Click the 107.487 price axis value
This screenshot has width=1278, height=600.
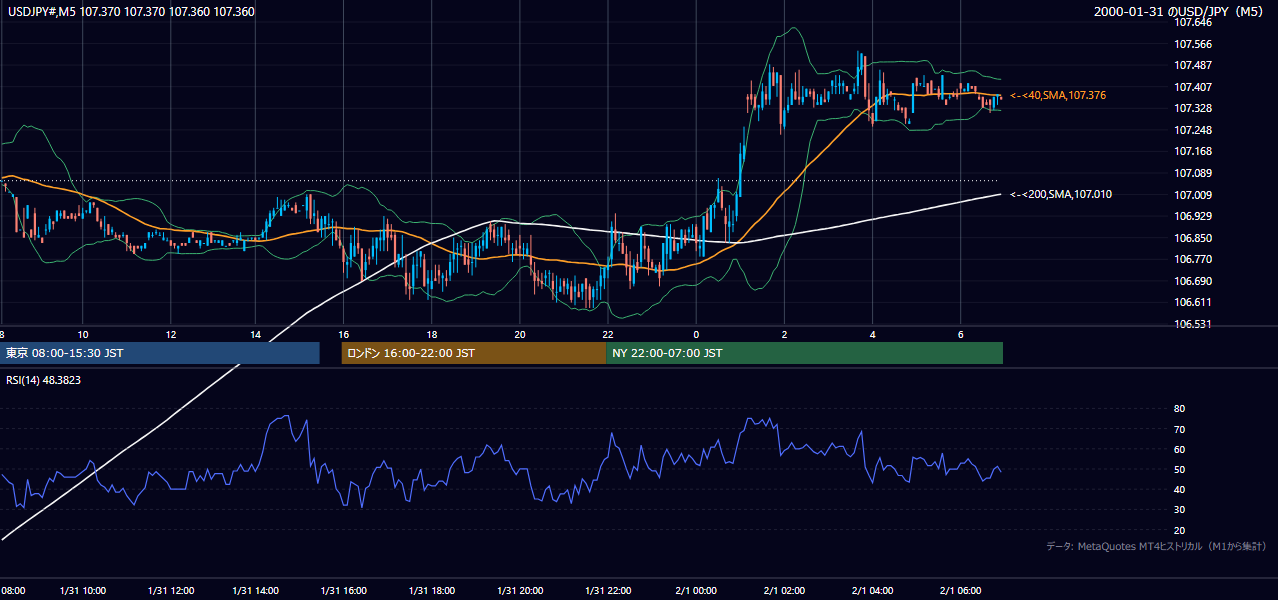(x=1192, y=65)
